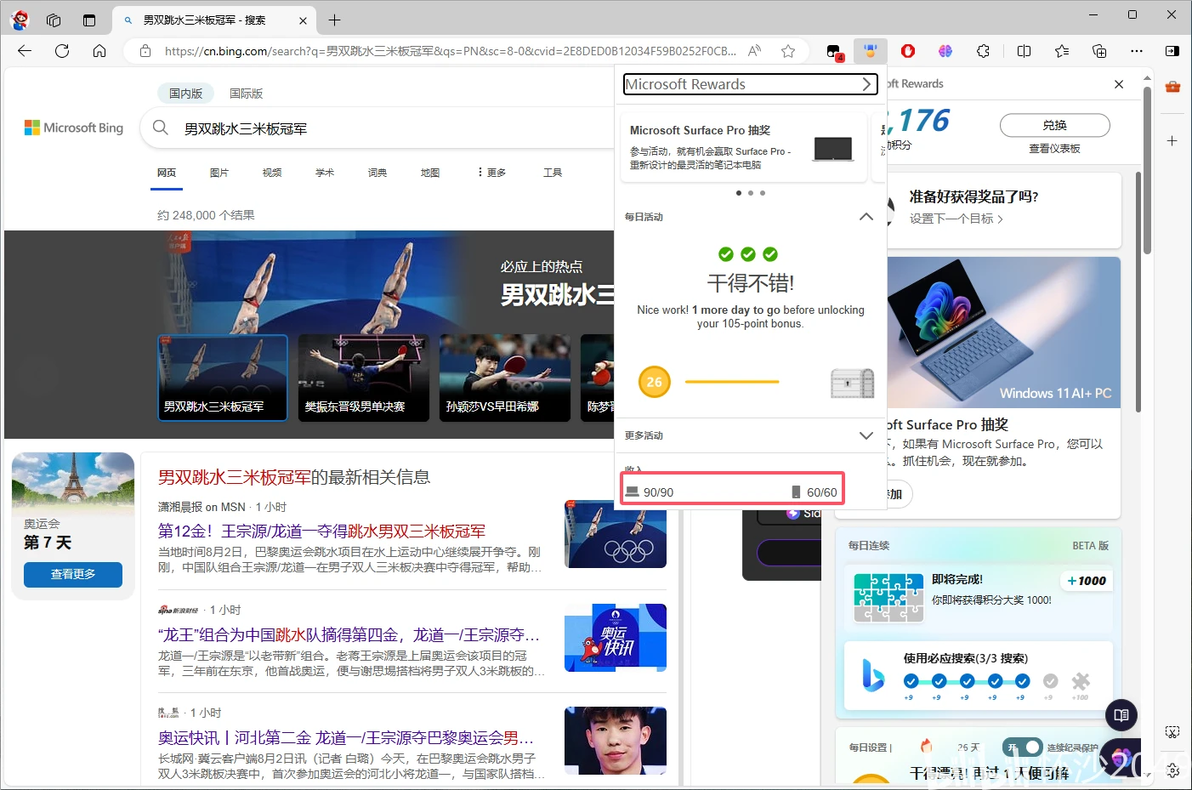Refresh the page

pos(62,51)
